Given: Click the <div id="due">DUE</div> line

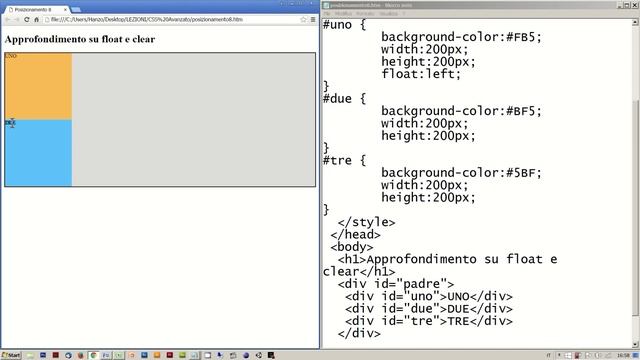Looking at the screenshot, I should [x=429, y=309].
